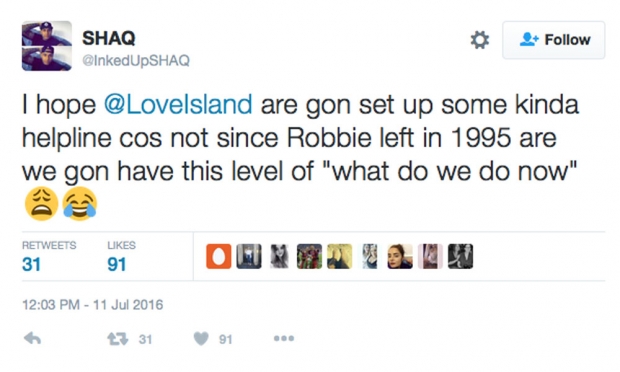The width and height of the screenshot is (620, 372).
Task: Click the @InkedUpSHAQ handle
Action: click(136, 60)
